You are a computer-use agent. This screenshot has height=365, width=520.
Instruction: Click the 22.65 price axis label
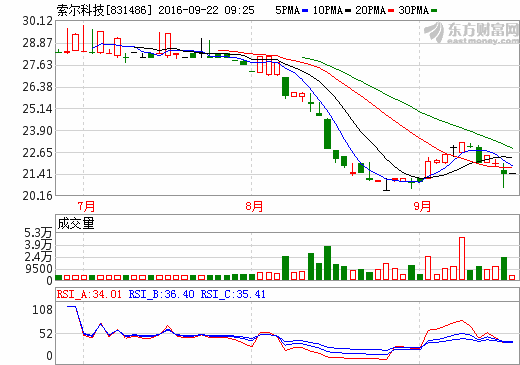tap(38, 152)
